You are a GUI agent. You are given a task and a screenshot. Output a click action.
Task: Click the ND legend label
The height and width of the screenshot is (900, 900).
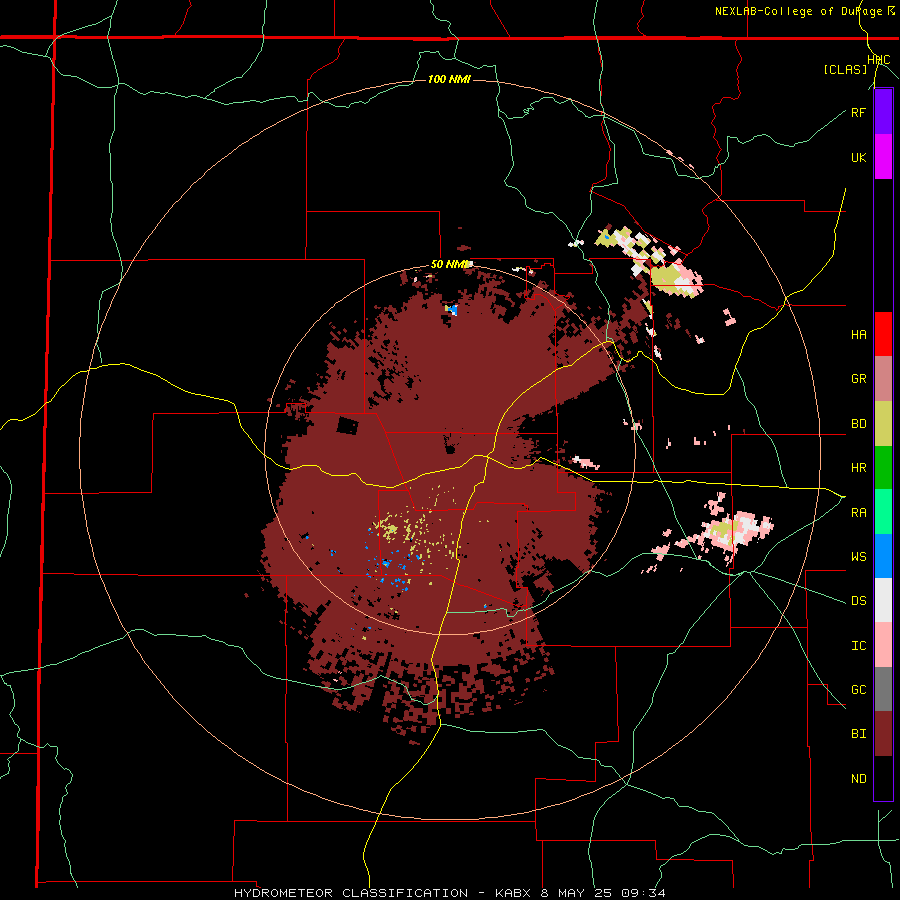coord(859,779)
